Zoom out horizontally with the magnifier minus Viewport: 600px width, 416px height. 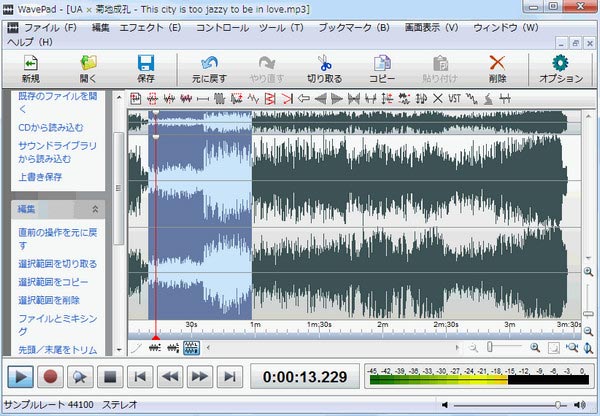(474, 347)
